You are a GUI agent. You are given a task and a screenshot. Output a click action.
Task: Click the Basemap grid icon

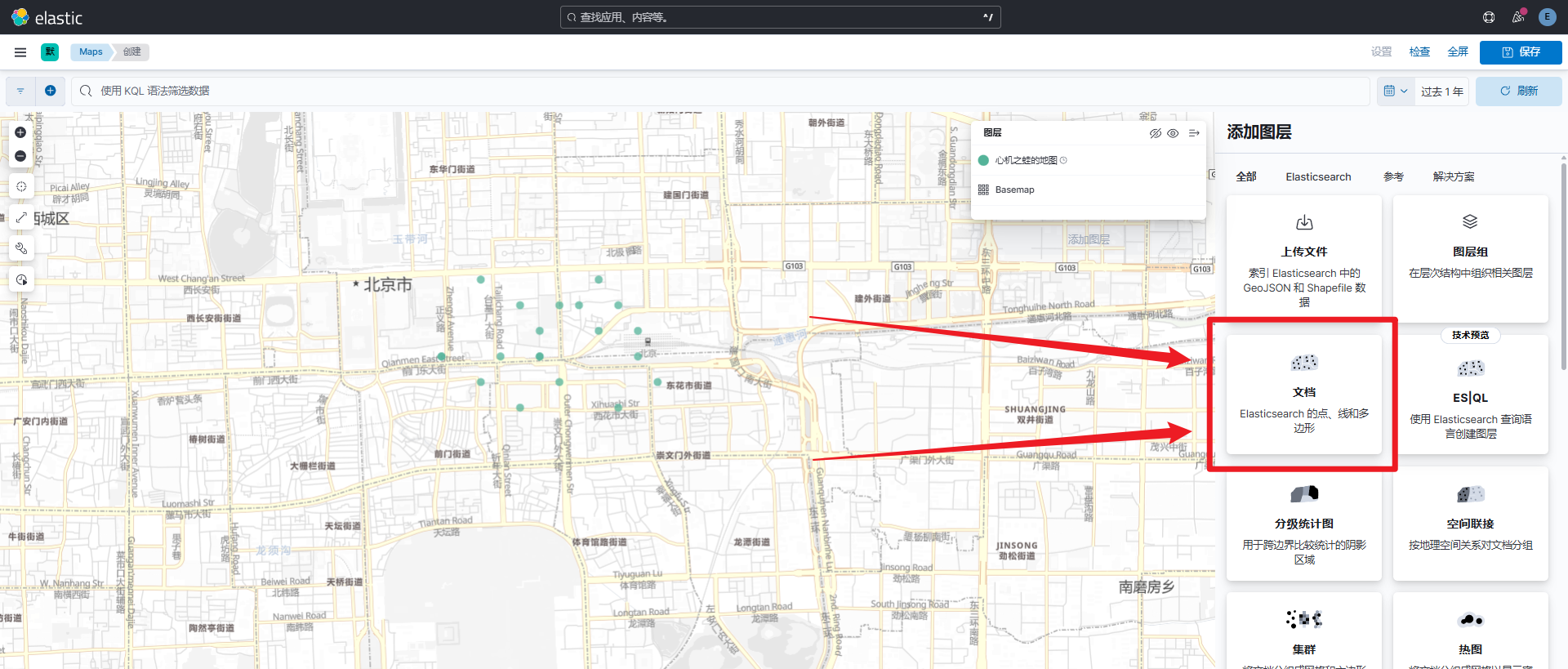(x=983, y=190)
